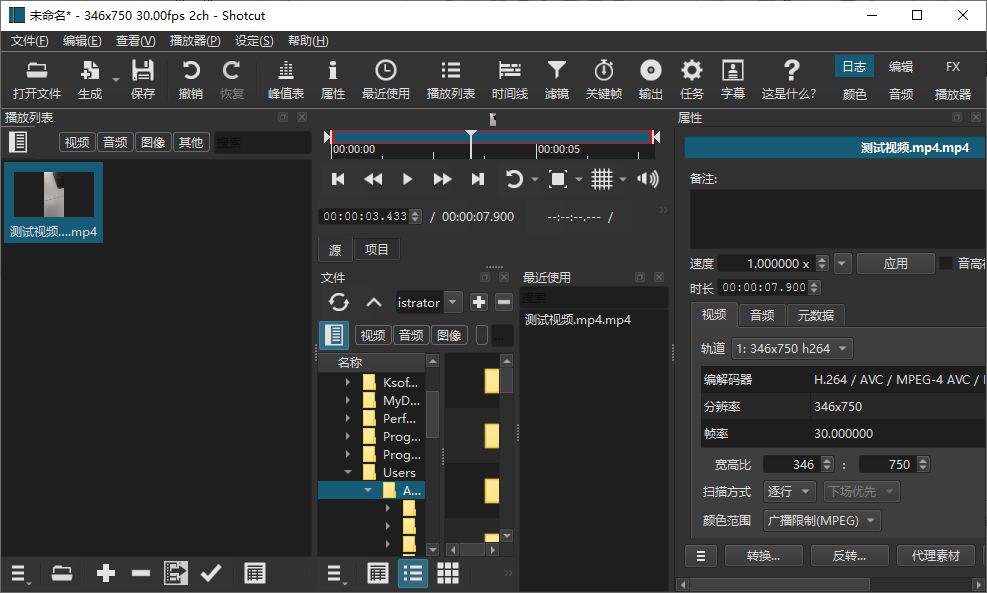The height and width of the screenshot is (593, 987).
Task: Click the minus icon in Files panel
Action: point(504,303)
